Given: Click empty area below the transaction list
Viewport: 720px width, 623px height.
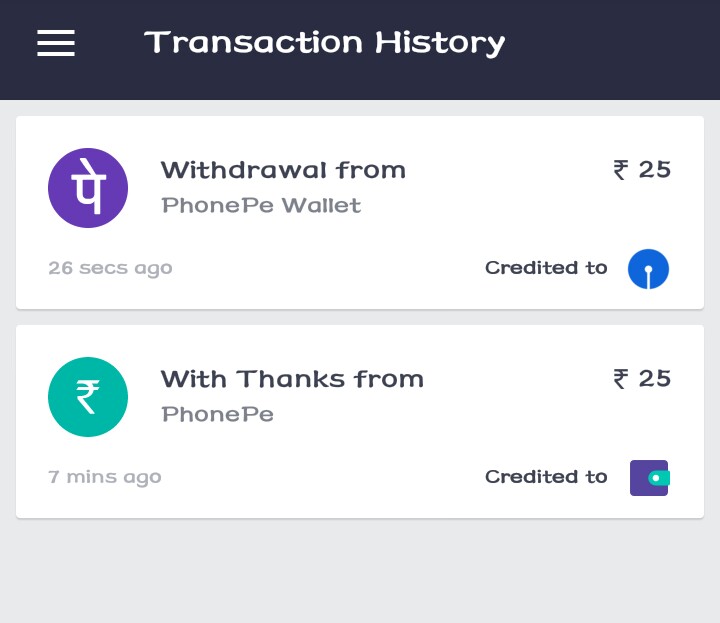Looking at the screenshot, I should (x=360, y=575).
